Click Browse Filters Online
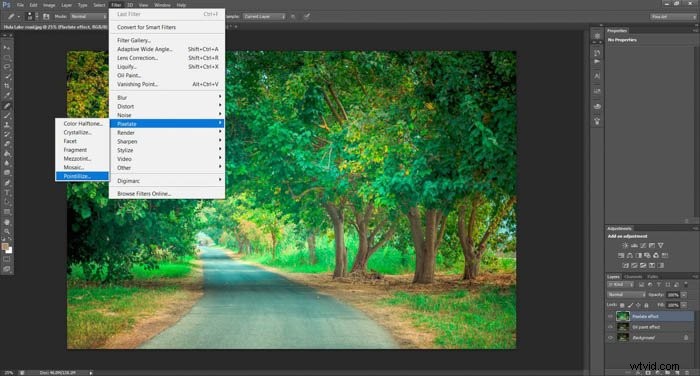The width and height of the screenshot is (700, 376). pos(167,194)
